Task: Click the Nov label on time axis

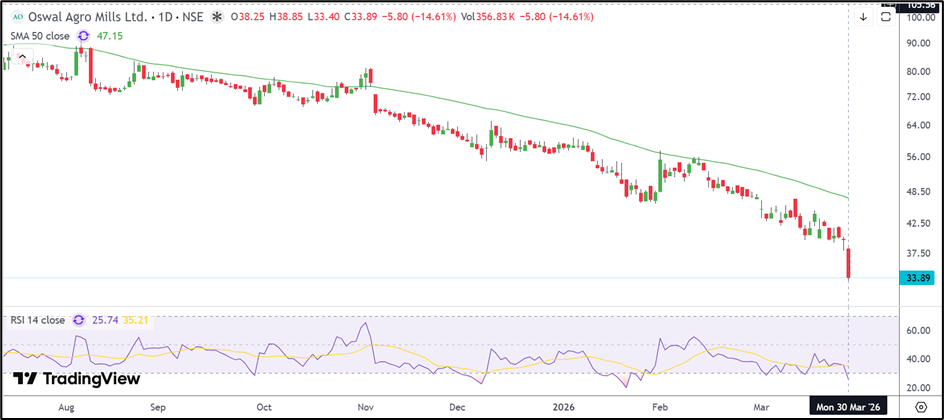Action: [365, 408]
